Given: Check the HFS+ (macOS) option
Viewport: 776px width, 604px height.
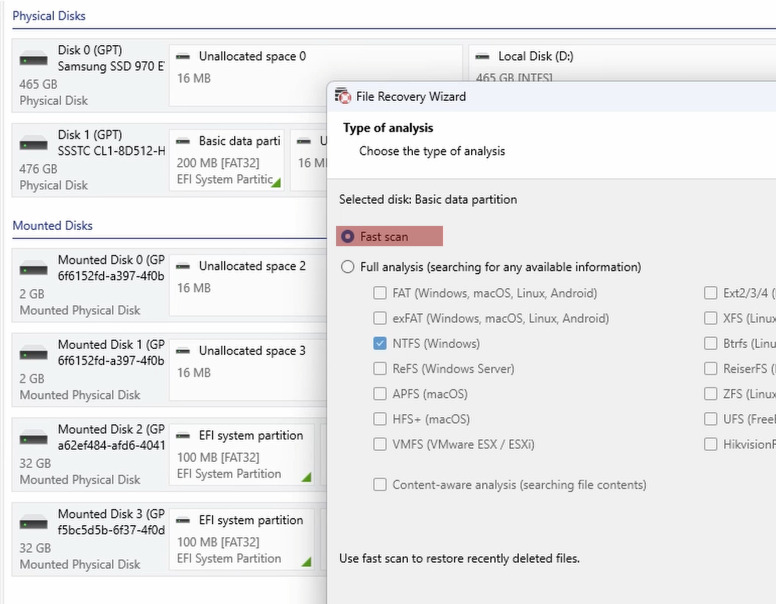Looking at the screenshot, I should (380, 419).
